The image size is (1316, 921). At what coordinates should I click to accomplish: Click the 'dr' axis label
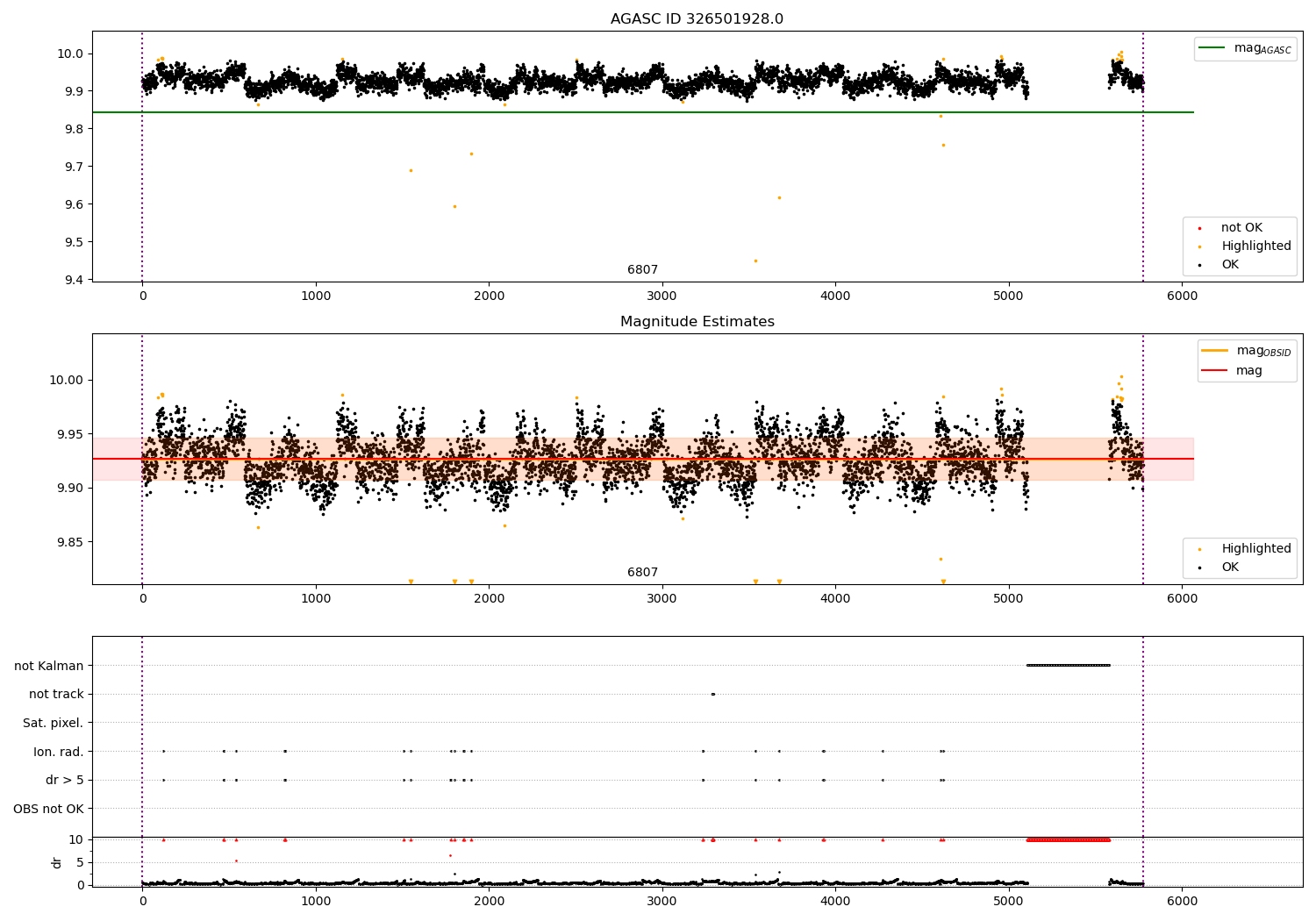57,862
